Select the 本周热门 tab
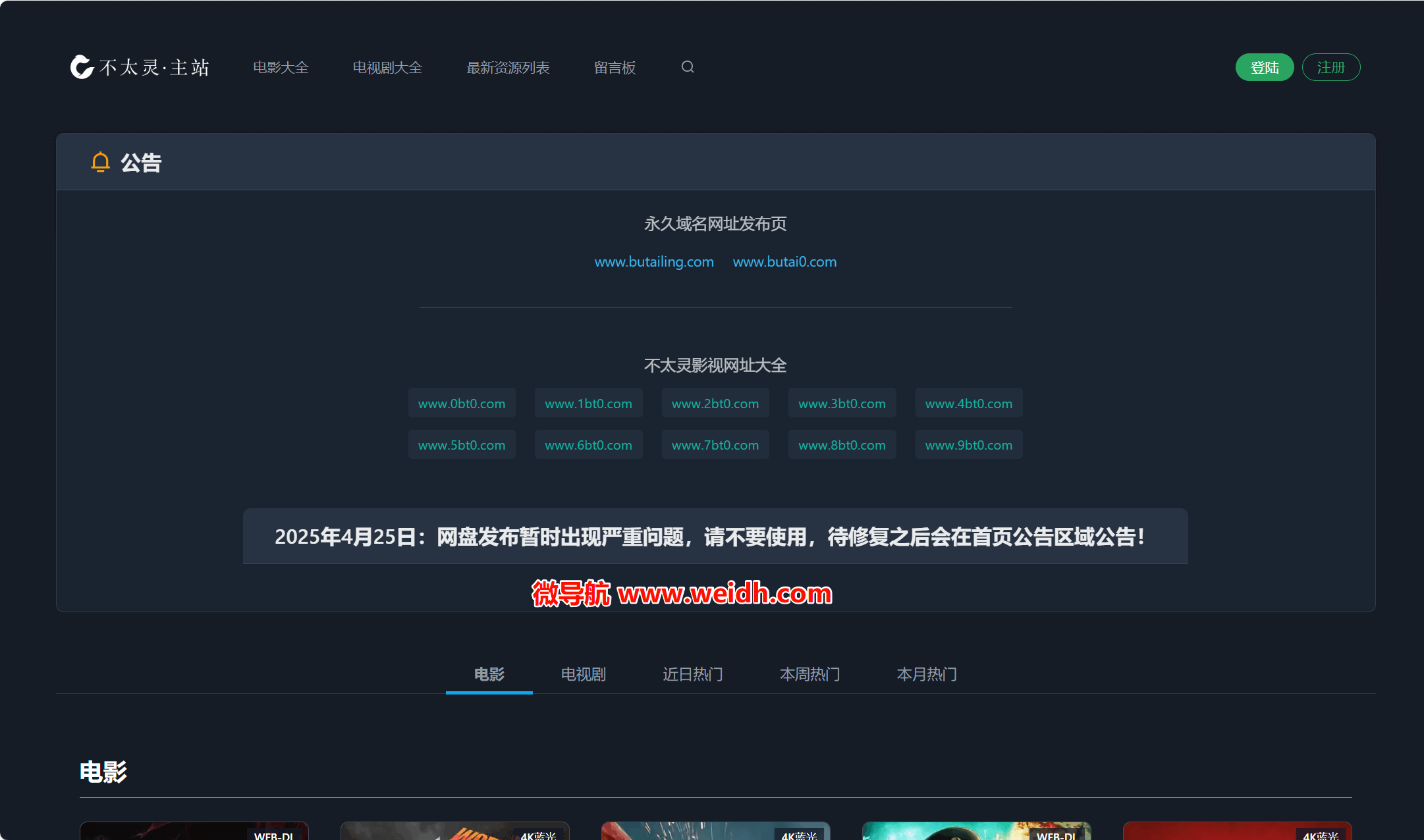This screenshot has width=1424, height=840. pos(809,674)
